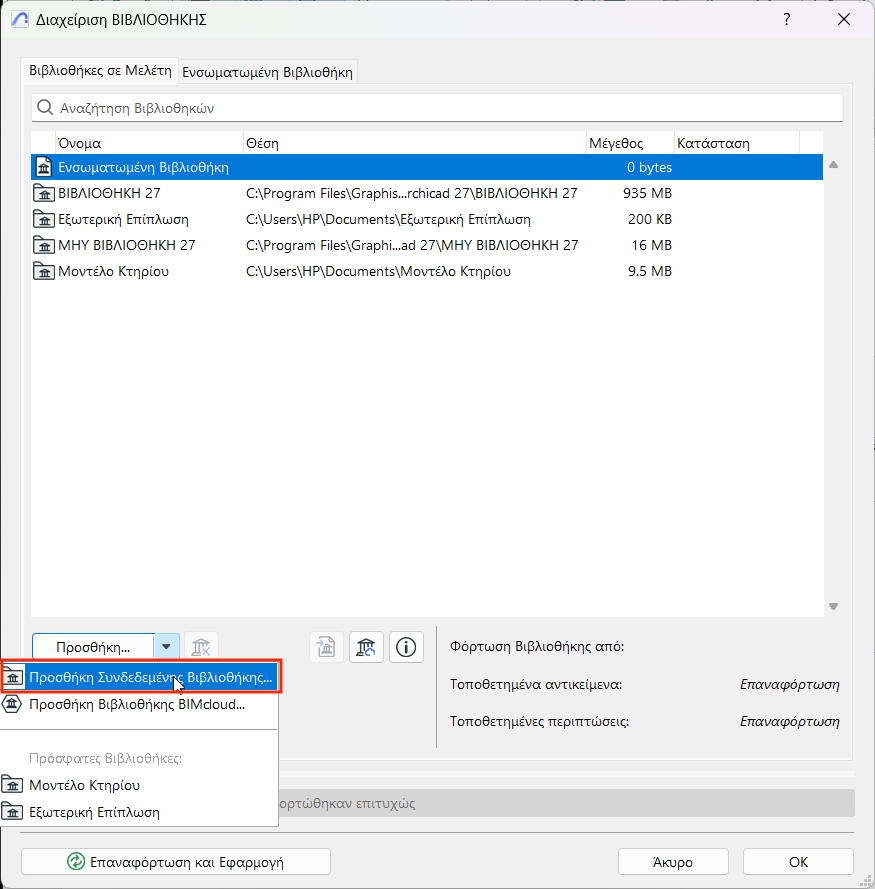This screenshot has height=889, width=875.
Task: Click the Archicad logo icon in title bar
Action: tap(19, 19)
